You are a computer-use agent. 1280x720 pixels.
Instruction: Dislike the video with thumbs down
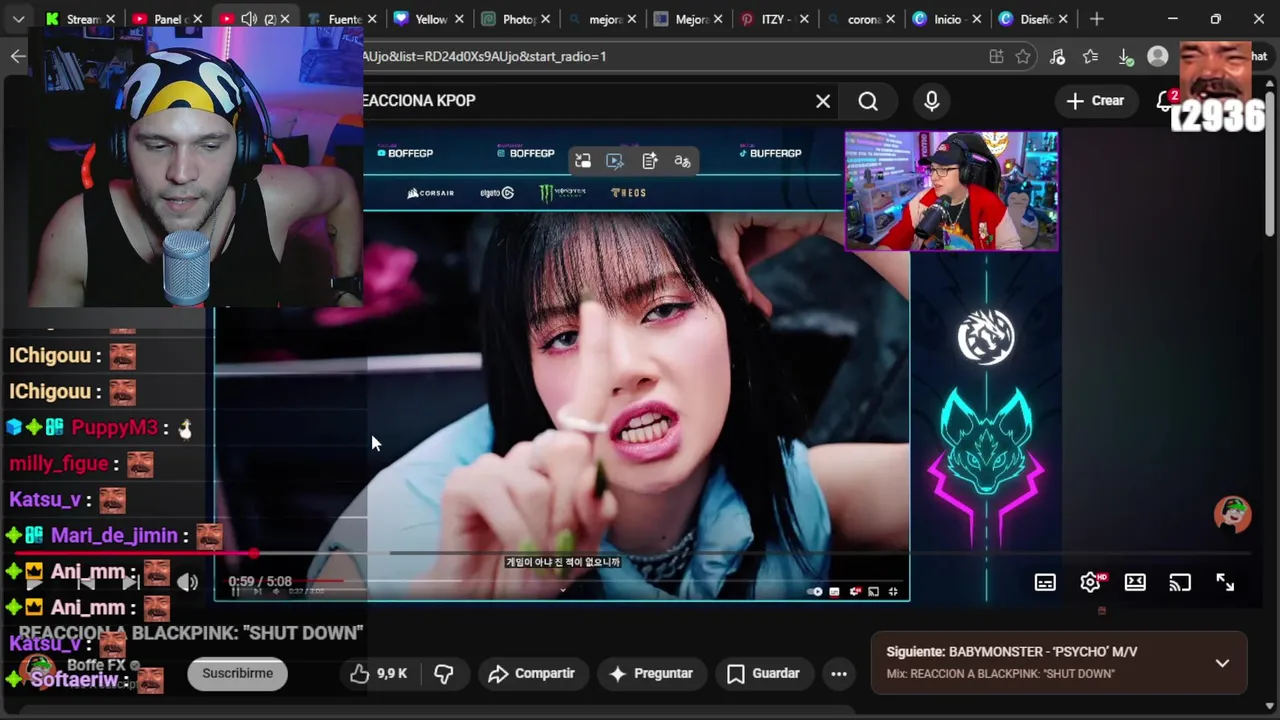point(444,674)
